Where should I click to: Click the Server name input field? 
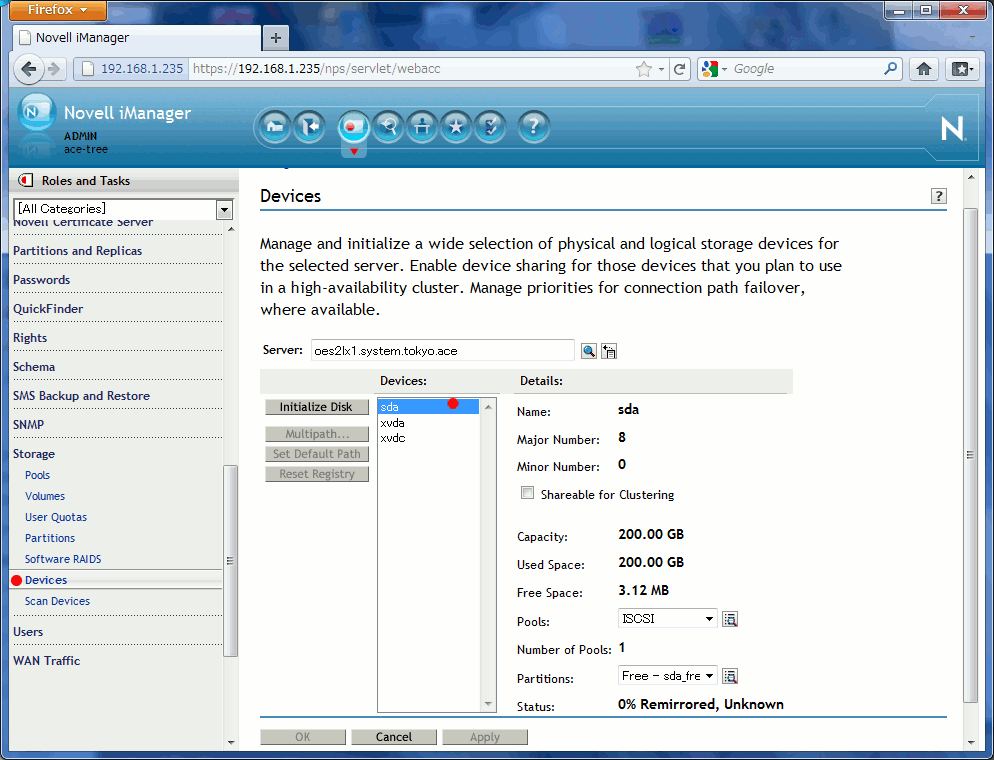(x=442, y=351)
